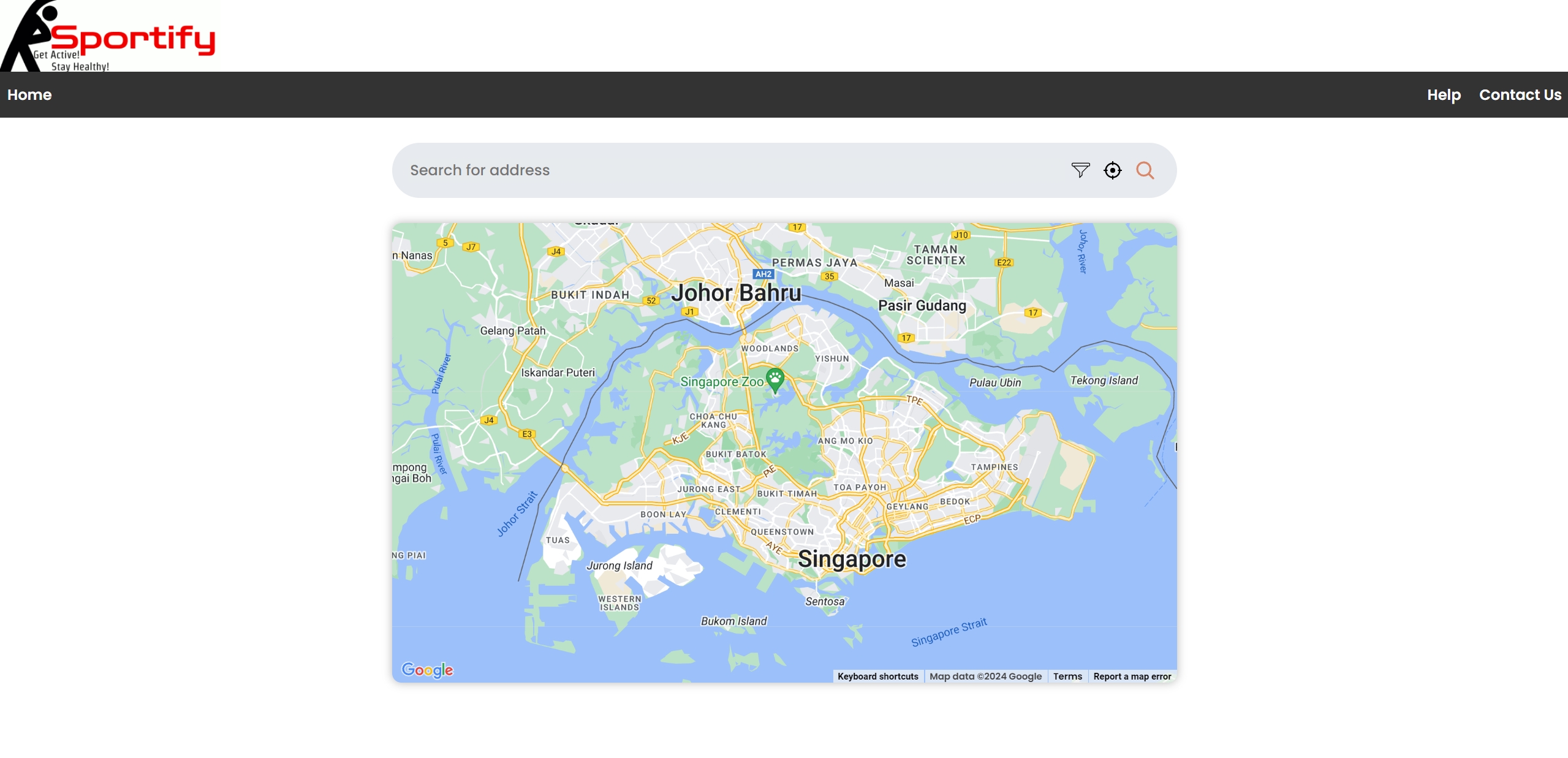This screenshot has height=758, width=1568.
Task: Click the Geylang label on map
Action: click(x=907, y=507)
